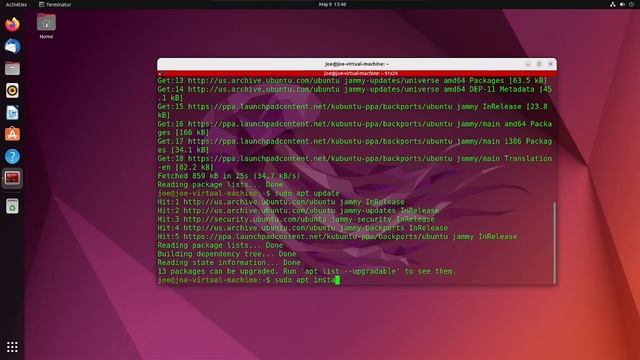Open the volume icon in top bar
This screenshot has height=360, width=640.
[622, 4]
